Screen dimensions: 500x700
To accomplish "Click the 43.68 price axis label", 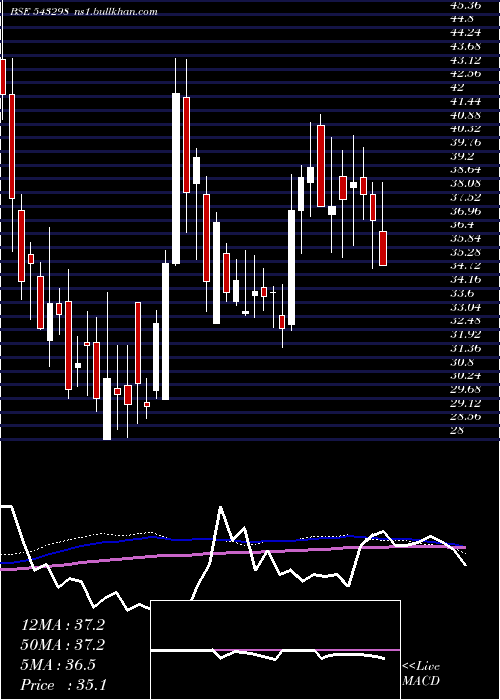I will tap(465, 46).
